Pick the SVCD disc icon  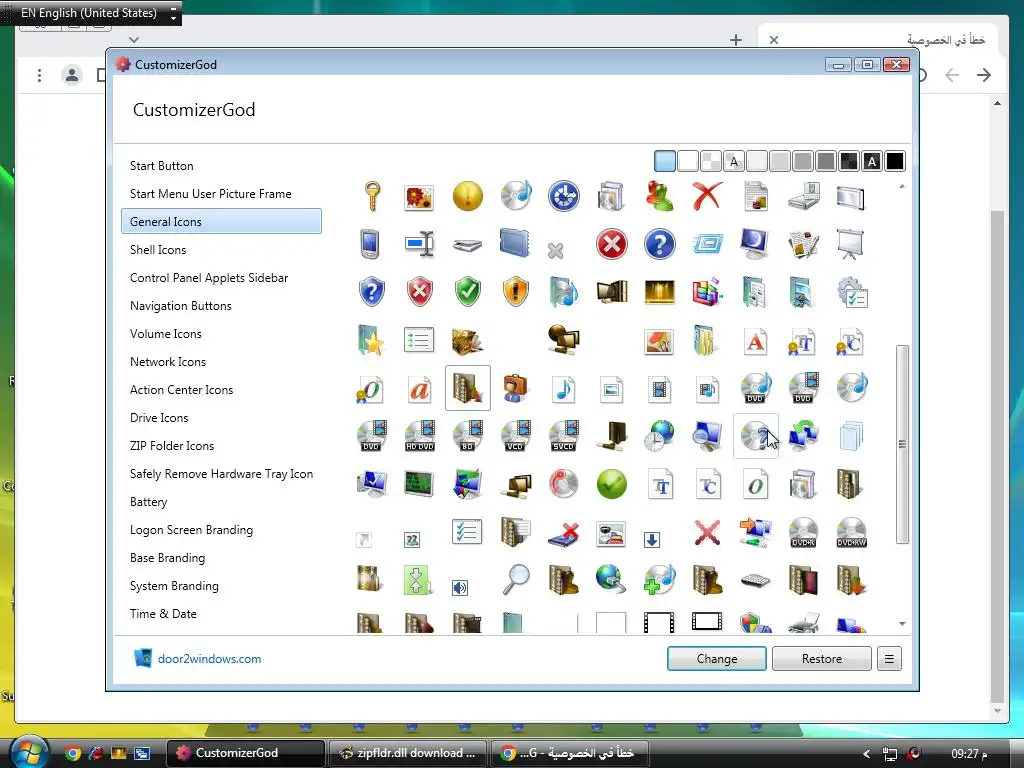point(564,436)
